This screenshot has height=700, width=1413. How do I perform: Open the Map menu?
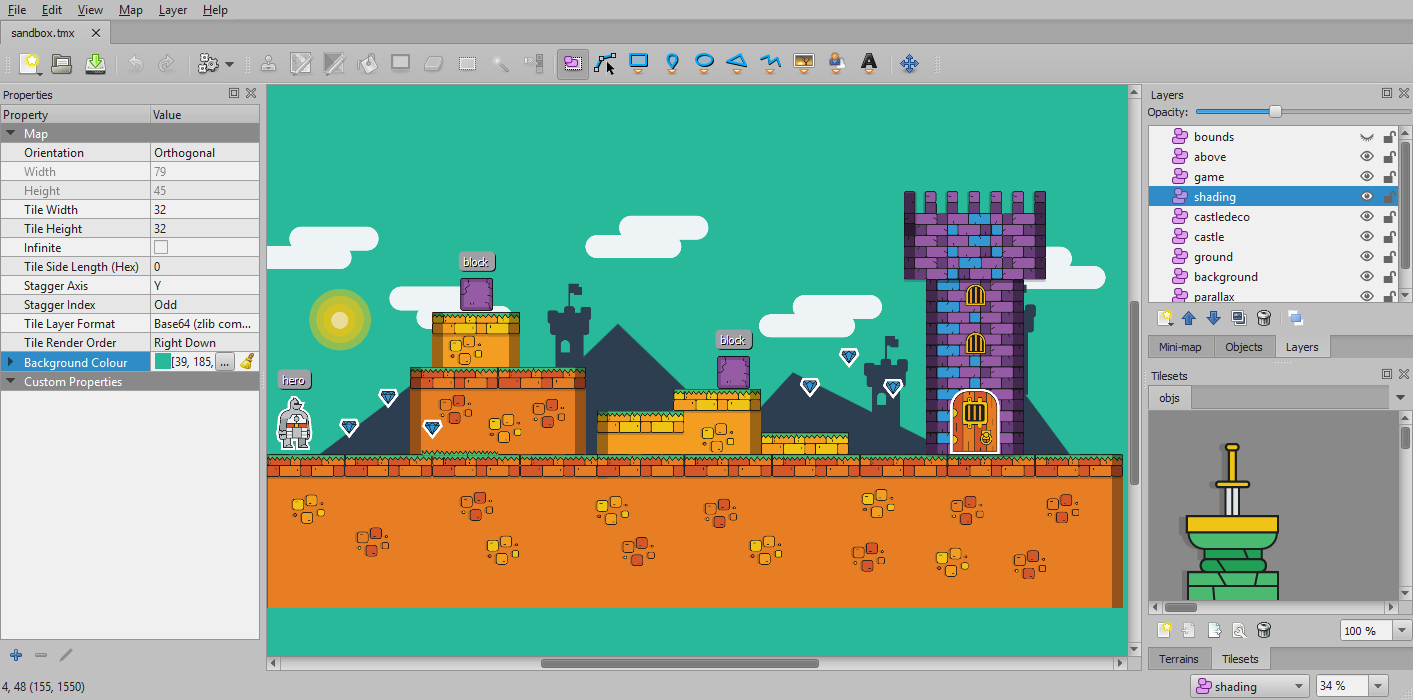click(130, 10)
